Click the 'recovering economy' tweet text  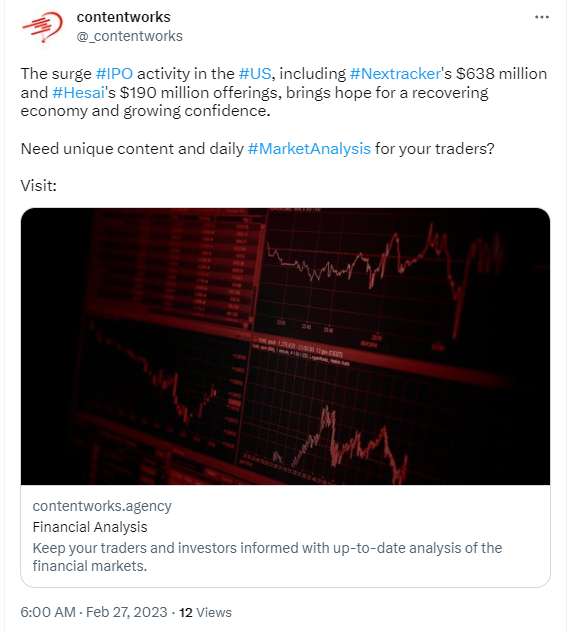click(254, 102)
